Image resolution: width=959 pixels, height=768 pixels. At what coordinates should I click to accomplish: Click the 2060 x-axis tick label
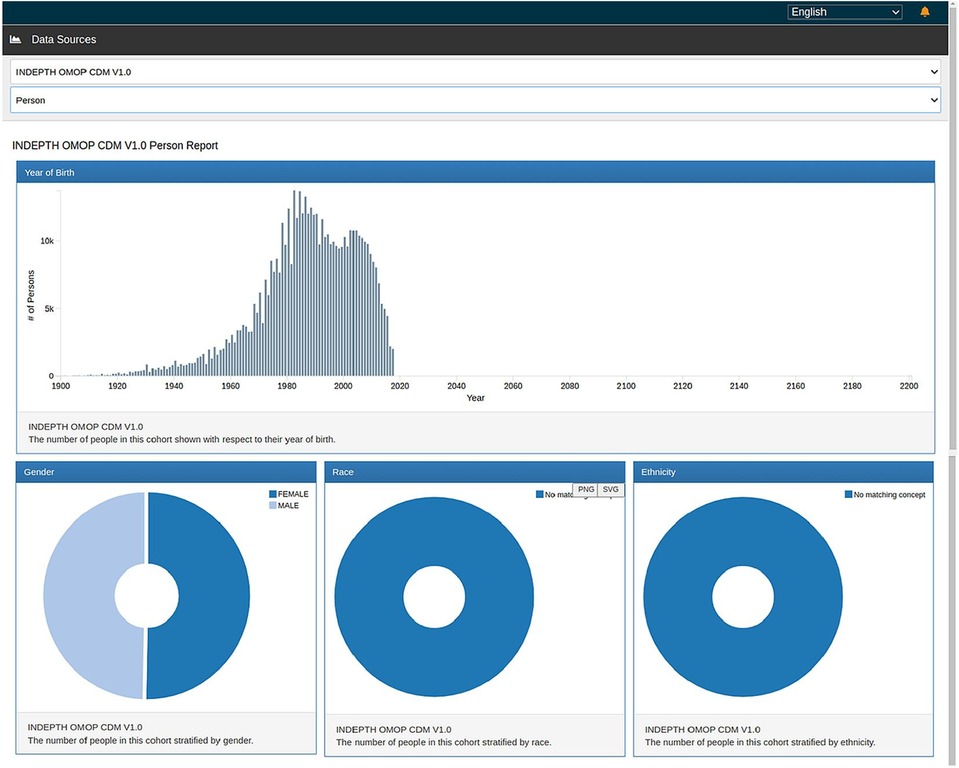(x=513, y=386)
